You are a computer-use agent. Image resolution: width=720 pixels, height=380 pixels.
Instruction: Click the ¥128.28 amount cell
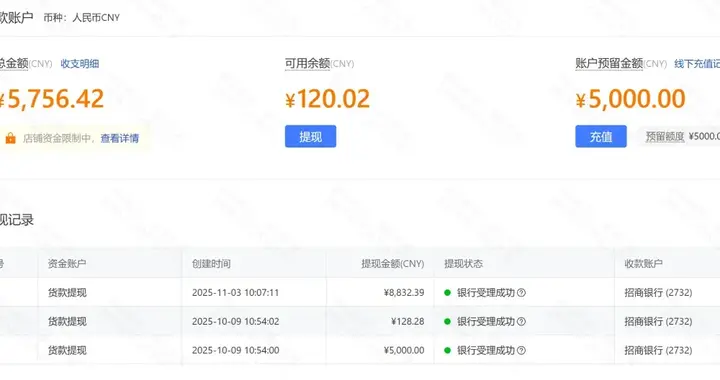pyautogui.click(x=408, y=322)
